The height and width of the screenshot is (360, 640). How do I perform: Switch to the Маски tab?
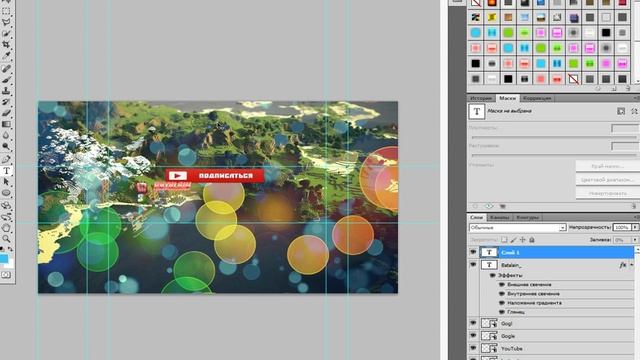click(507, 98)
